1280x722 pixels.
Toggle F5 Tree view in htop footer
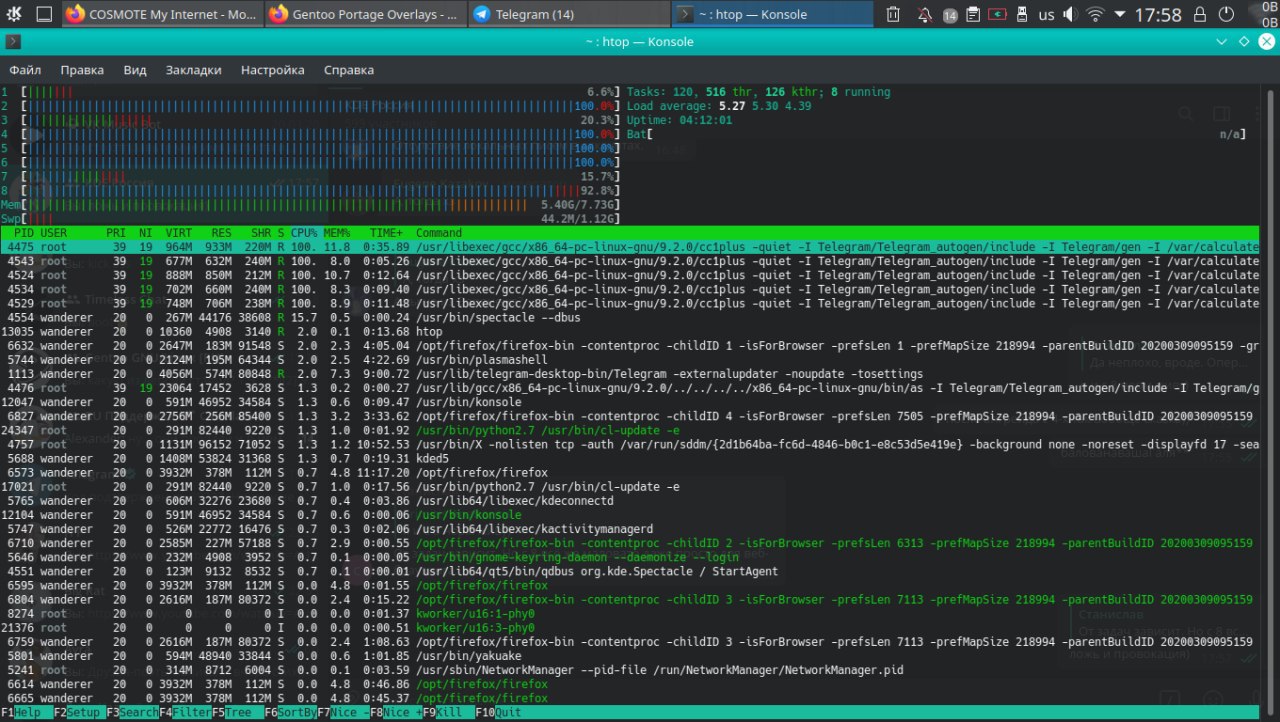[x=238, y=713]
